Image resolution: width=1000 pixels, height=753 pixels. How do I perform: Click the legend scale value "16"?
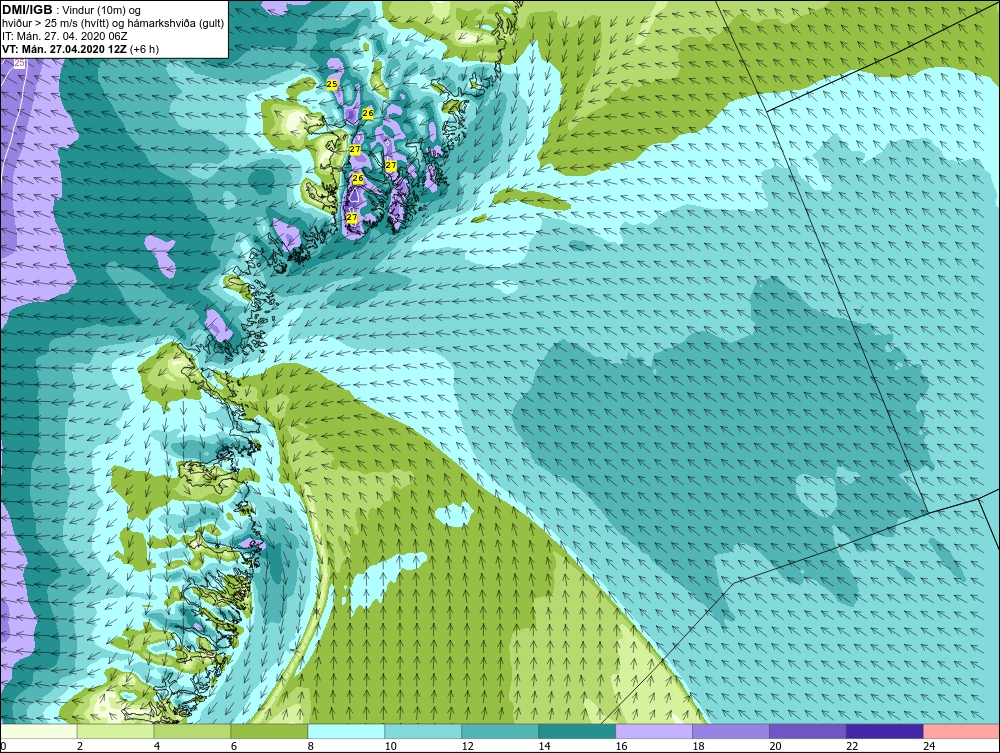621,746
